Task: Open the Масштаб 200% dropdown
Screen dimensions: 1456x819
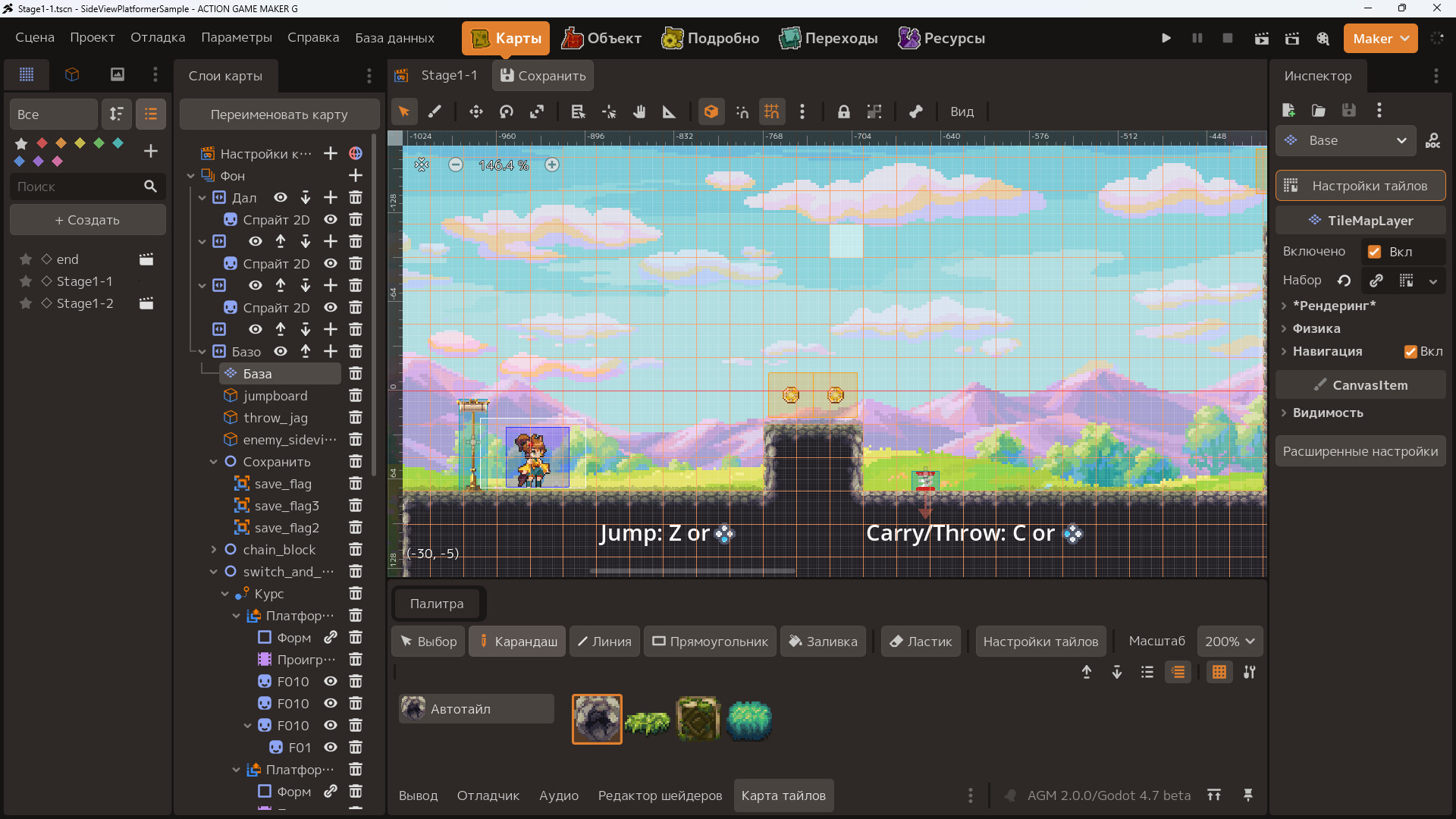Action: [1229, 642]
